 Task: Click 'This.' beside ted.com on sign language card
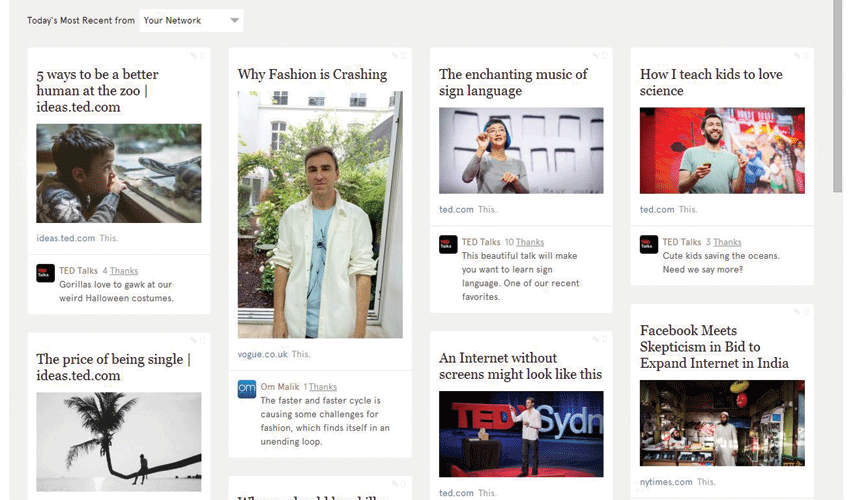pyautogui.click(x=487, y=209)
